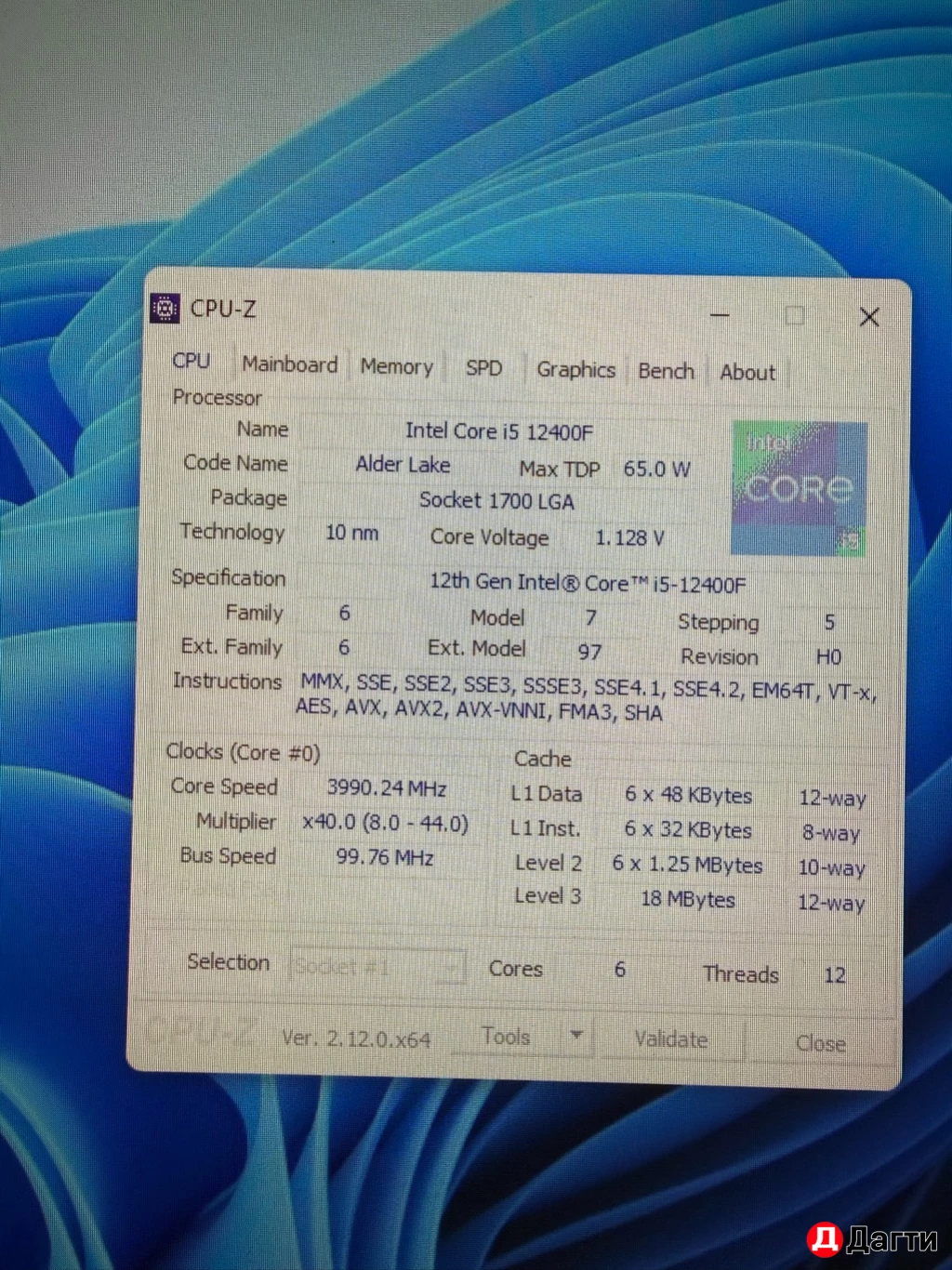Viewport: 952px width, 1270px height.
Task: Select the SPD tab
Action: pyautogui.click(x=483, y=368)
